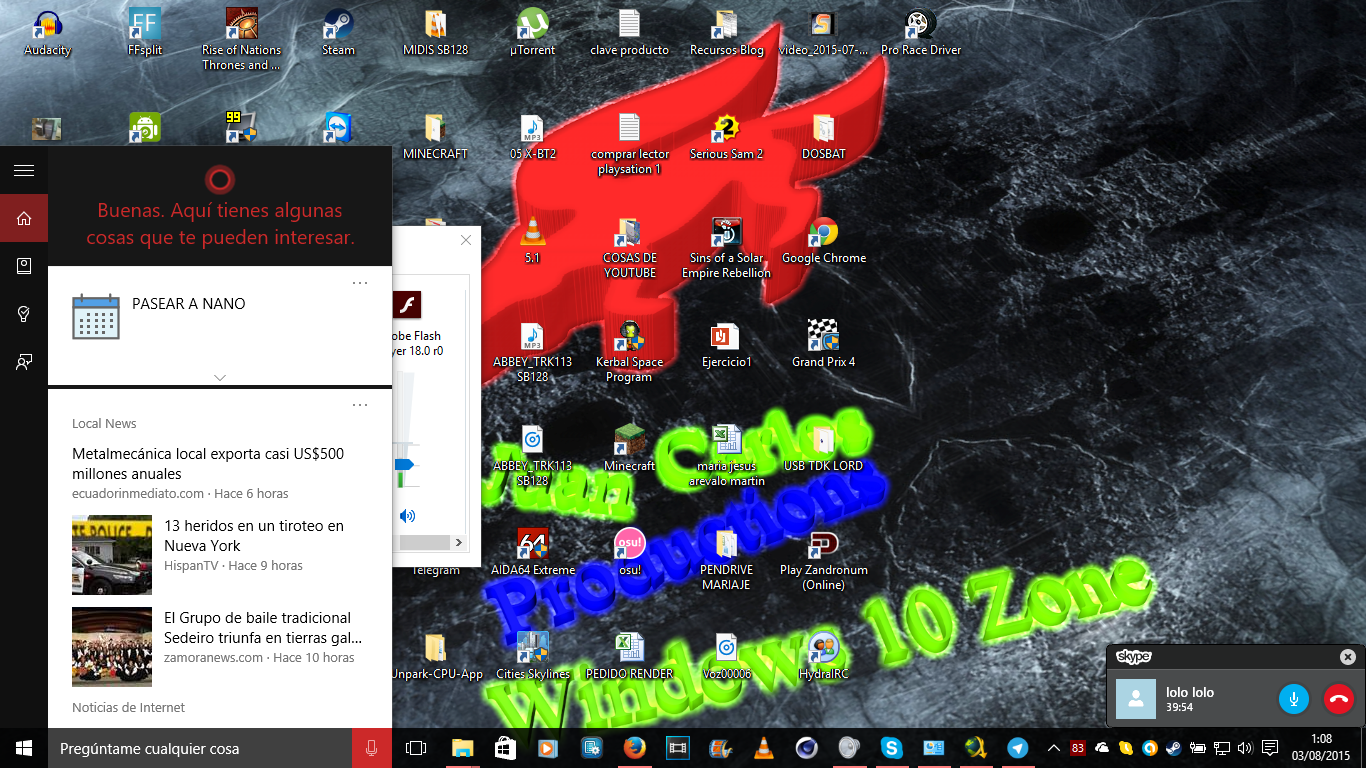Read Metalmecánica local exporta news headline
Screen dimensions: 1366x768
coord(208,464)
